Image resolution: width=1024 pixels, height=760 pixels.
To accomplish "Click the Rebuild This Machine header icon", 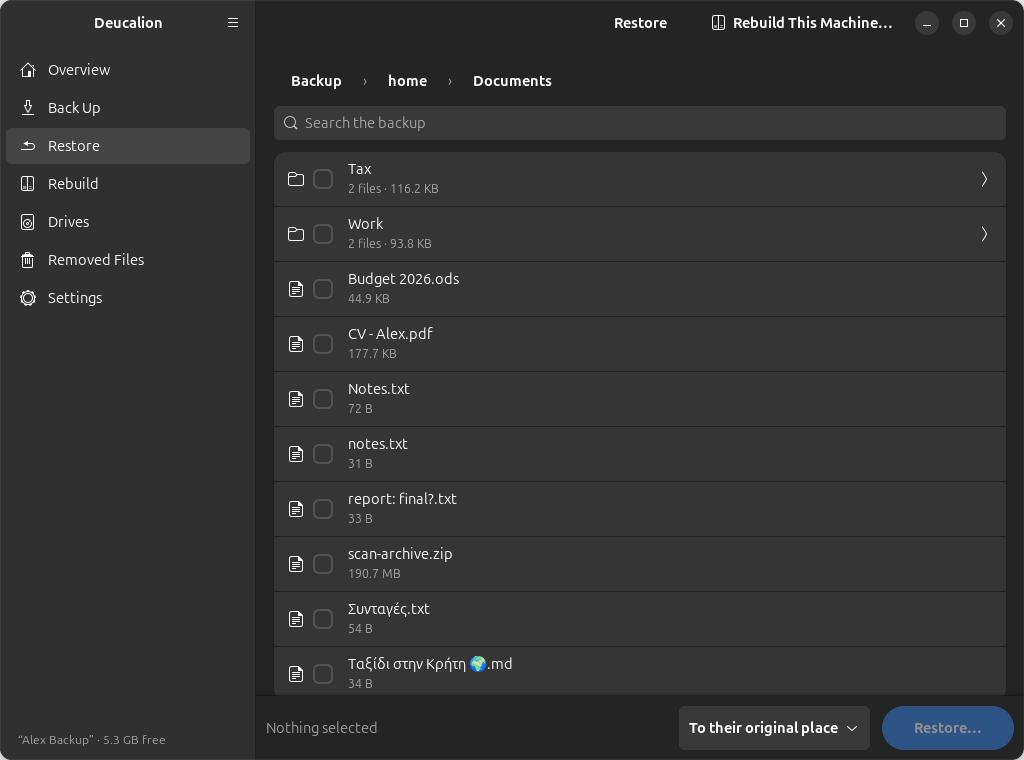I will 718,23.
